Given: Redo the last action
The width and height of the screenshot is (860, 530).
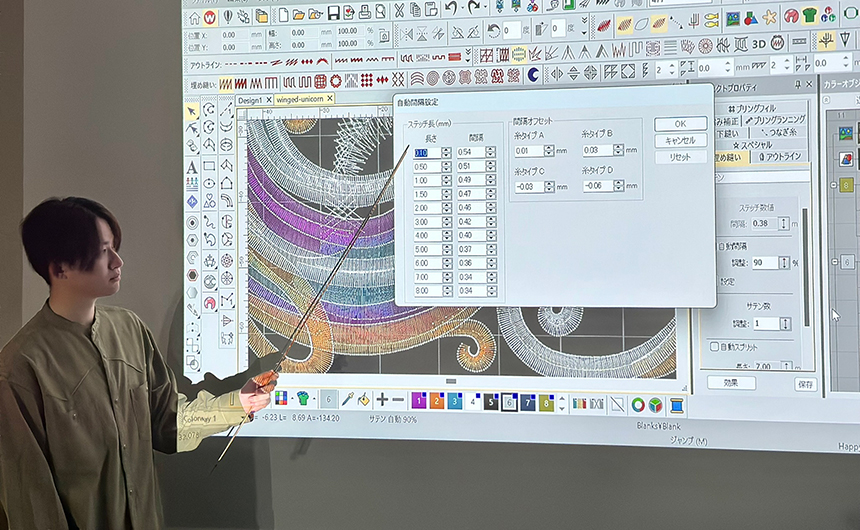Looking at the screenshot, I should (x=474, y=7).
